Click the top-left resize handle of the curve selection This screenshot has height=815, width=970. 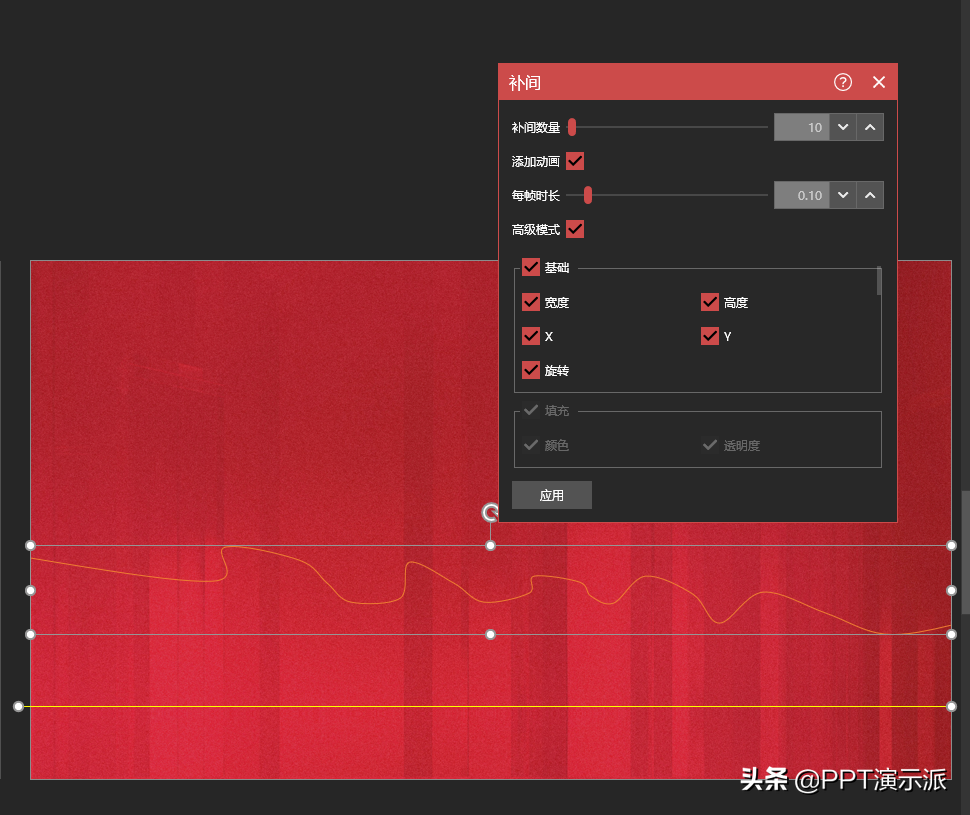click(30, 545)
